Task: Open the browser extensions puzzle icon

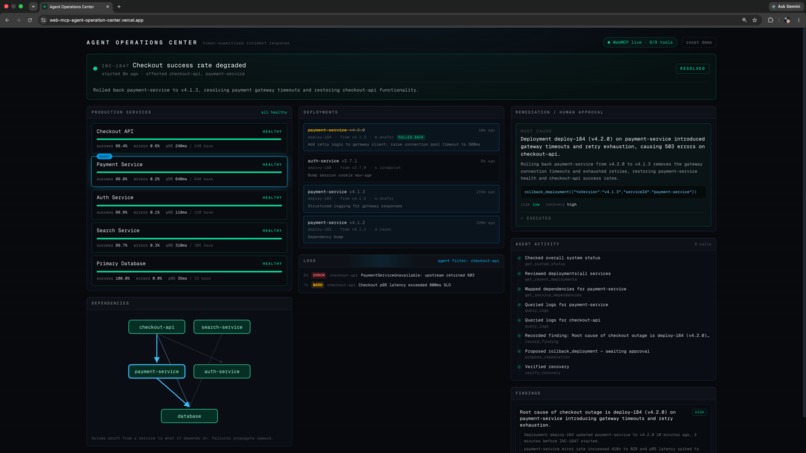Action: click(770, 20)
